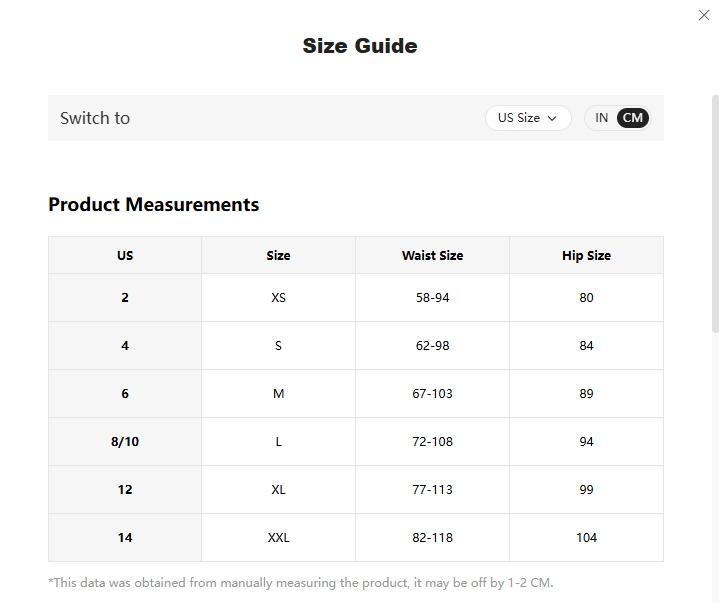Click hip measurement 104

point(586,538)
